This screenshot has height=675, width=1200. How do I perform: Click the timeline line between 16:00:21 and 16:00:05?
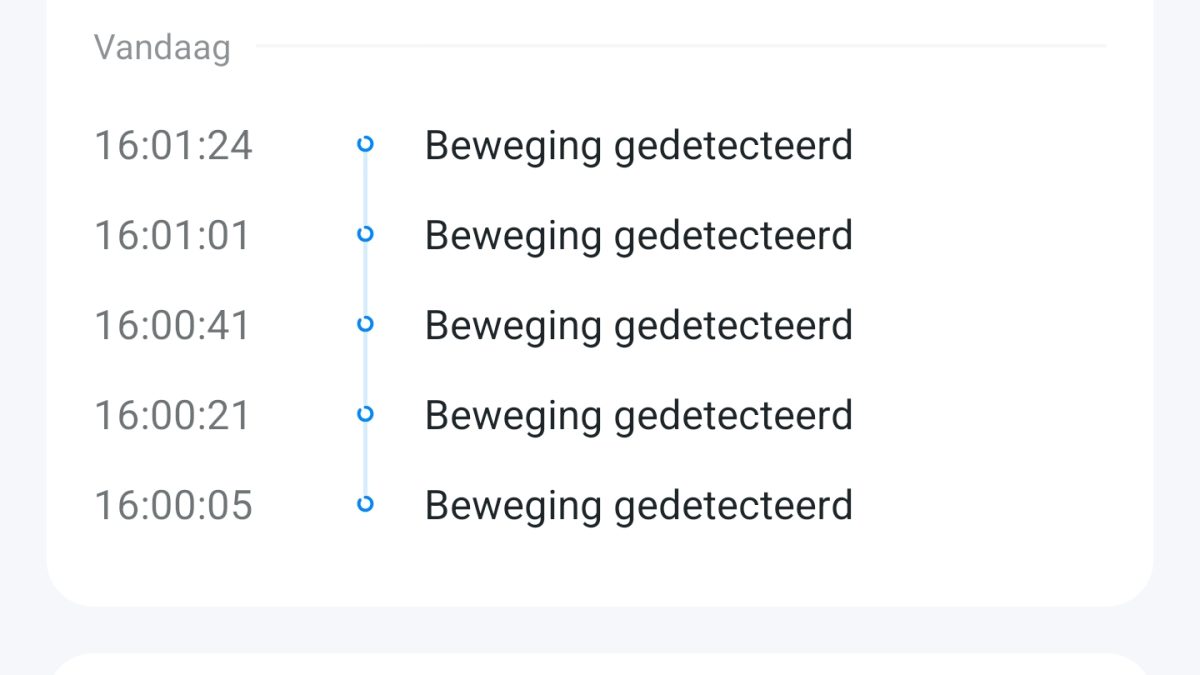365,459
